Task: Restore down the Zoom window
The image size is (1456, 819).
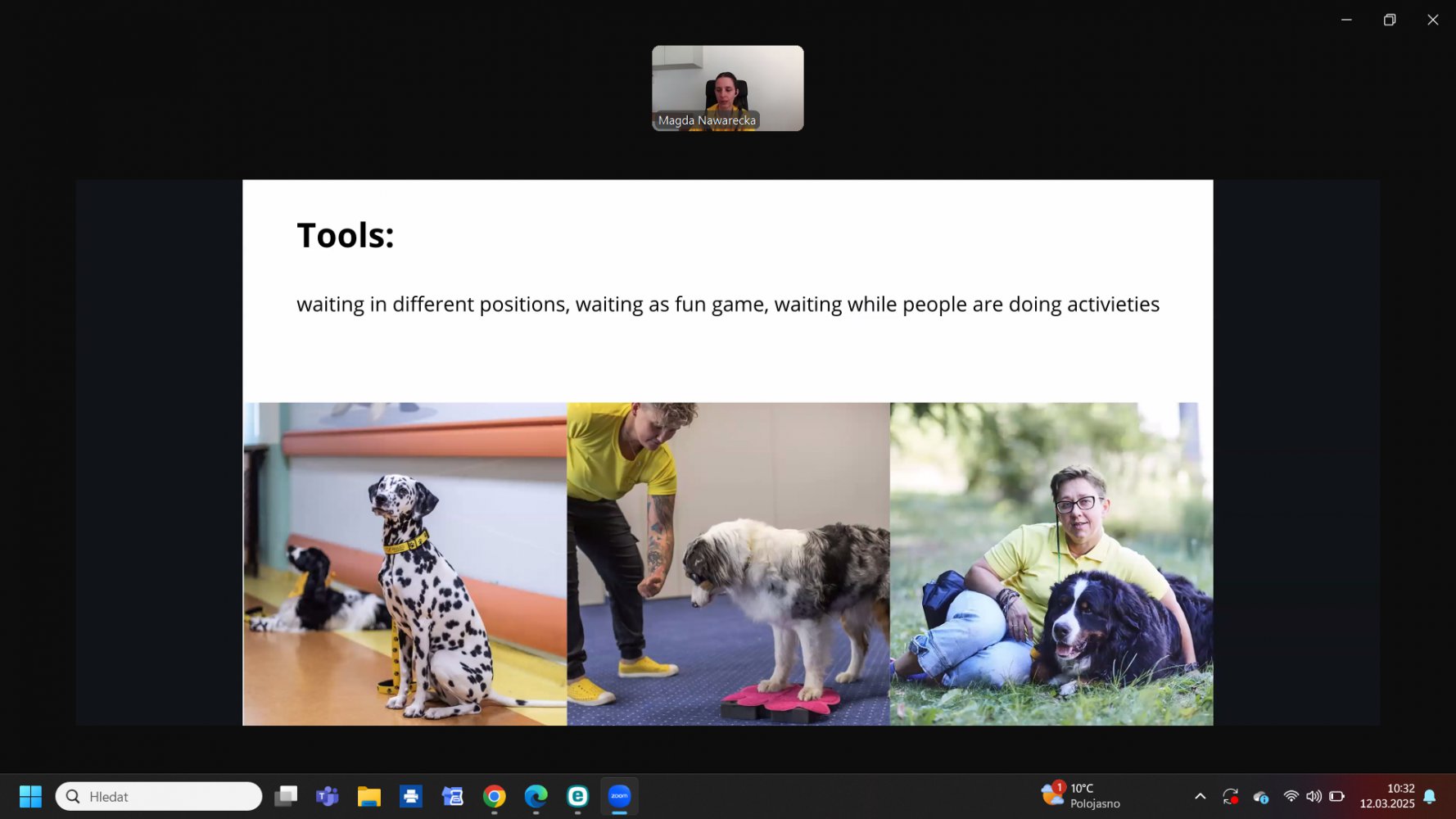Action: click(1389, 20)
